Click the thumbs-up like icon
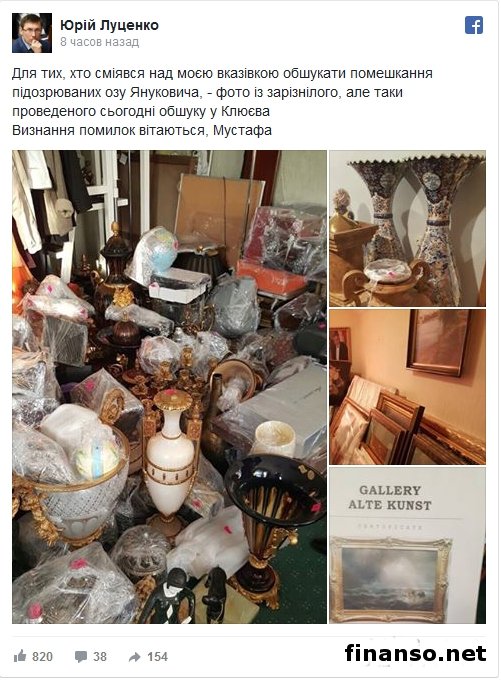Screen dimensions: 501x681 20,656
